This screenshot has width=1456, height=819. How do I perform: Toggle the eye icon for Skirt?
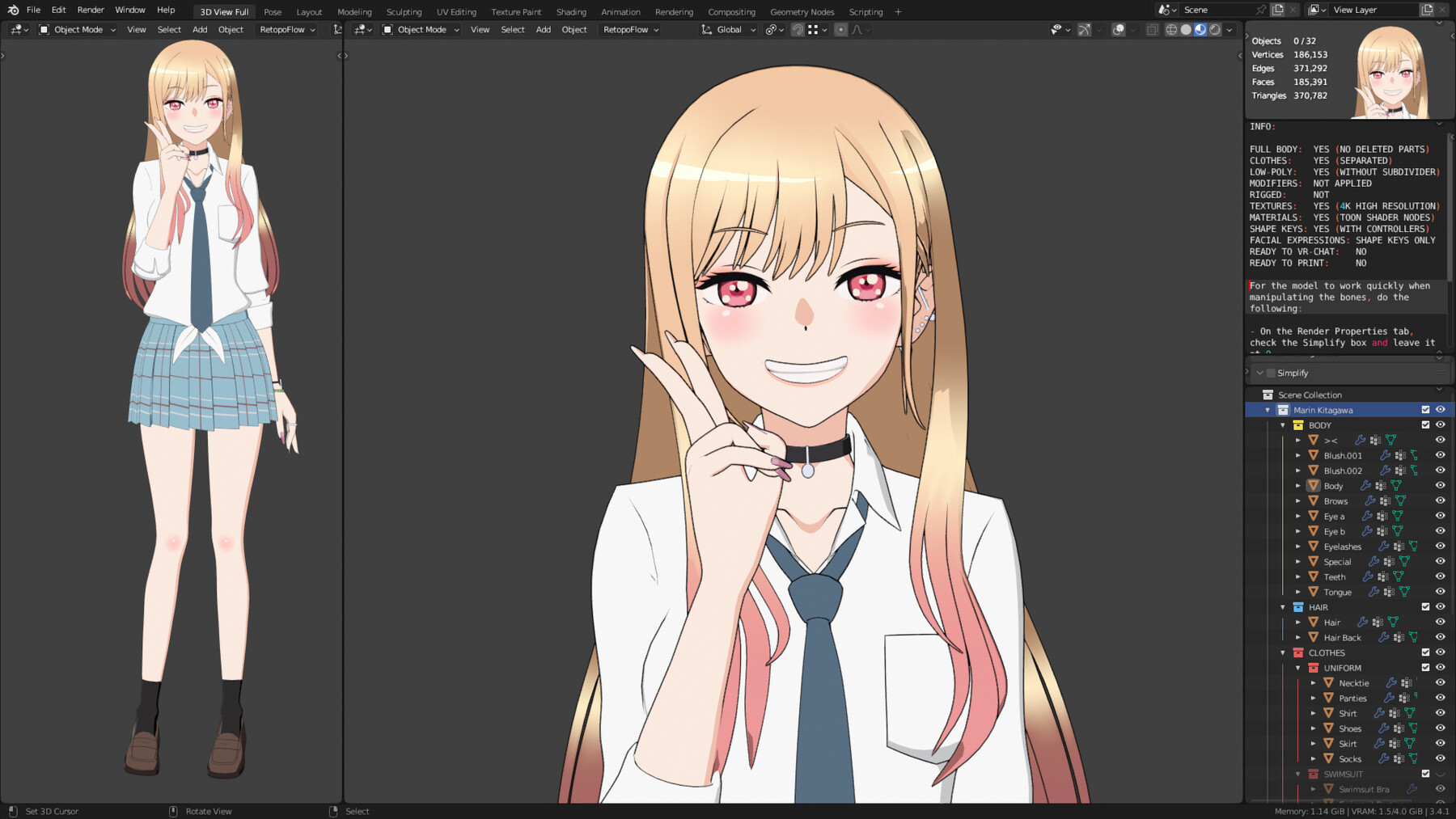tap(1441, 744)
